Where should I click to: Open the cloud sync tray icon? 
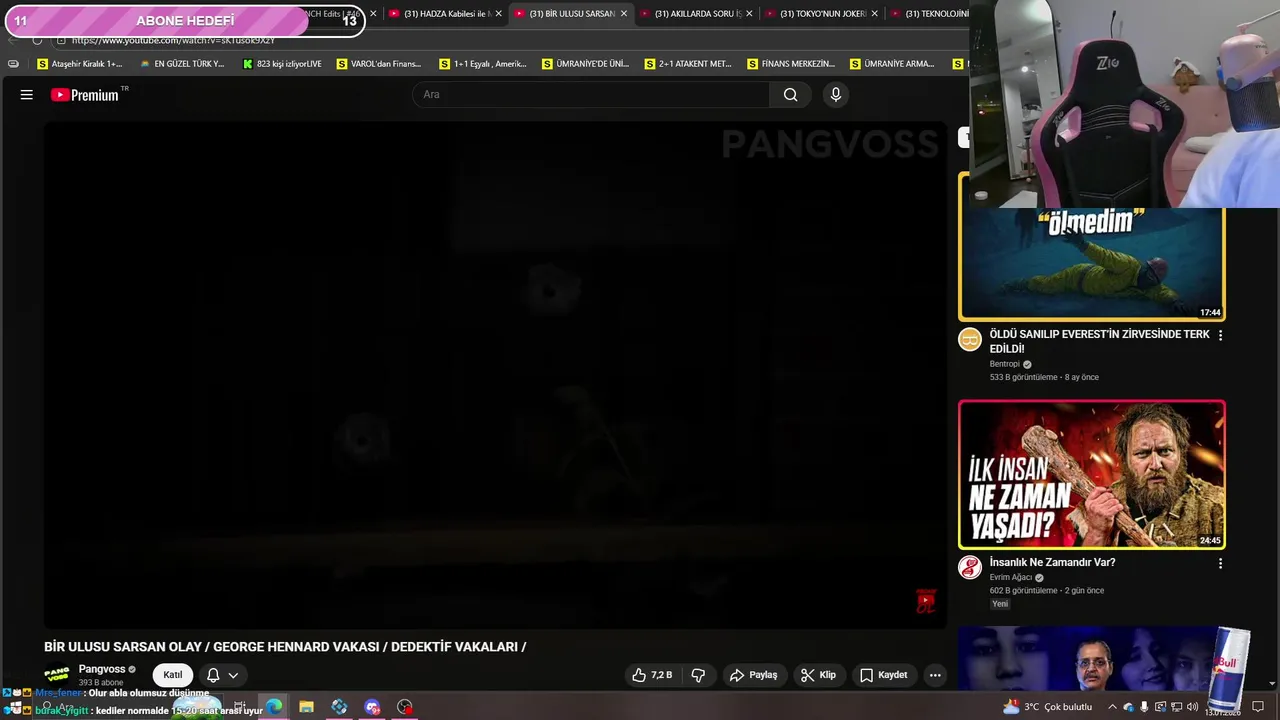coord(1129,707)
